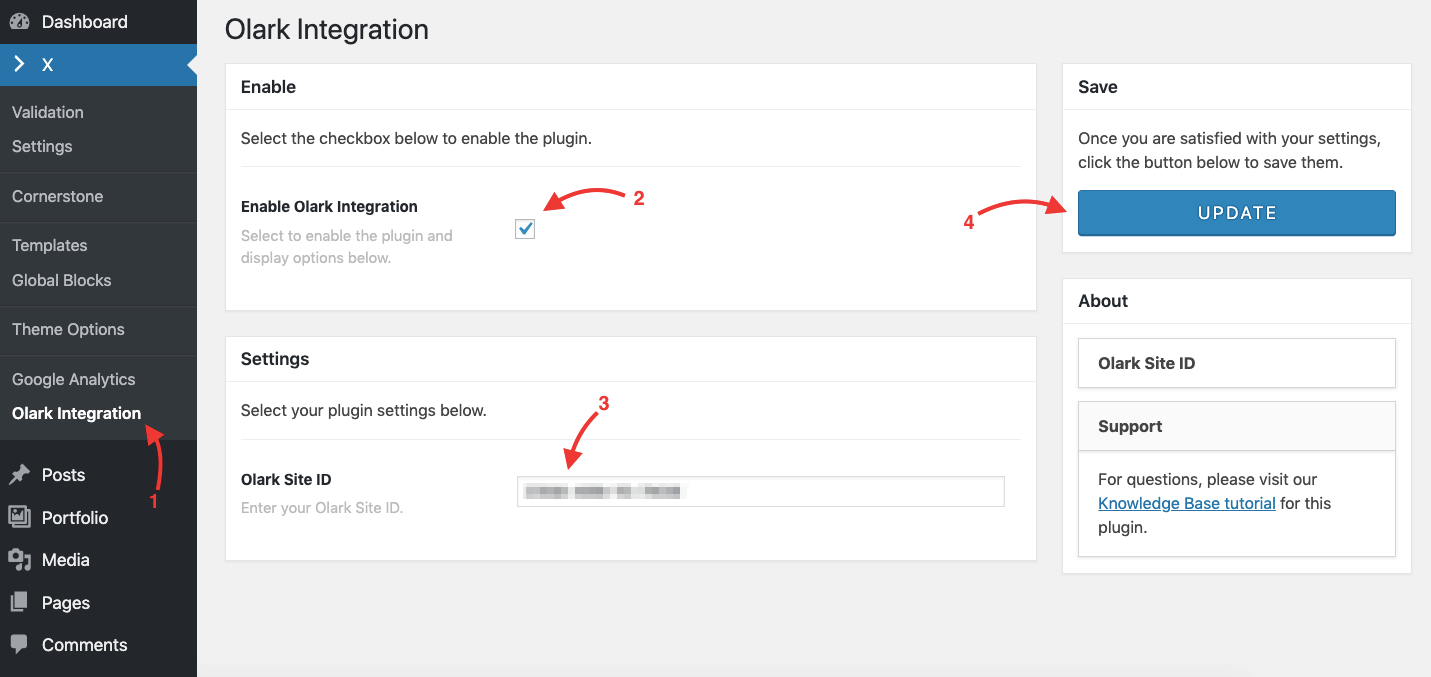
Task: Uncheck the Enable Olark Integration checkbox
Action: coord(525,229)
